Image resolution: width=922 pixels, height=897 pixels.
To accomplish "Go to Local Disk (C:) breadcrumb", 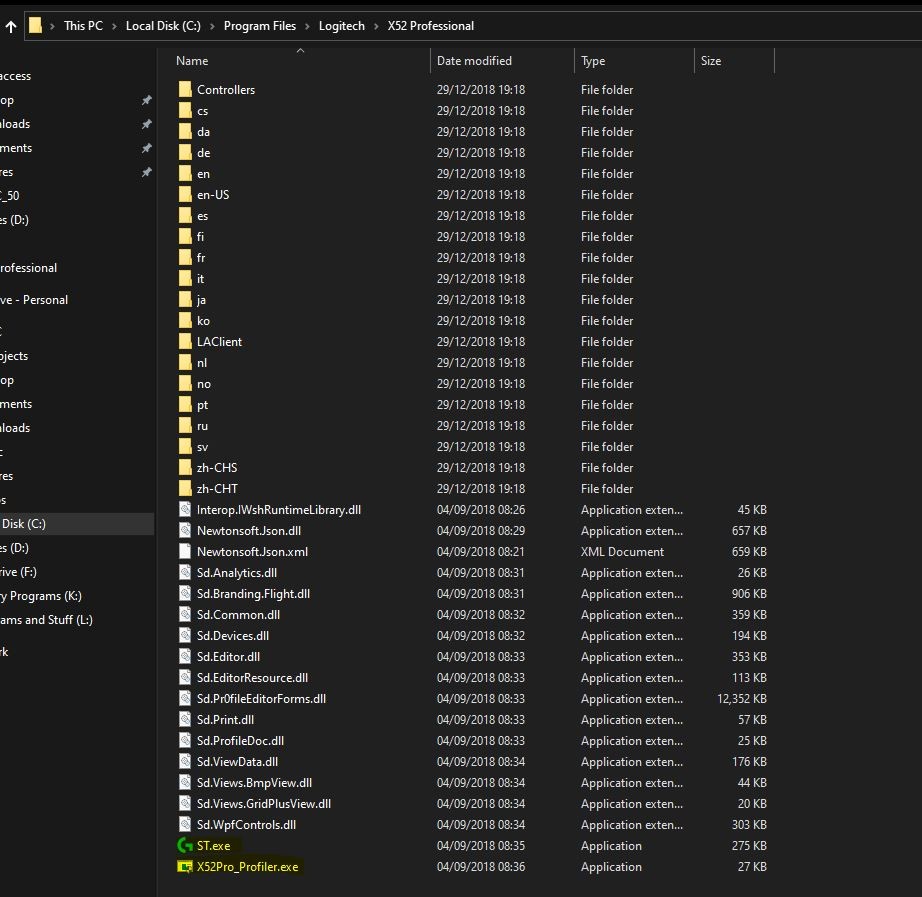I will point(163,26).
